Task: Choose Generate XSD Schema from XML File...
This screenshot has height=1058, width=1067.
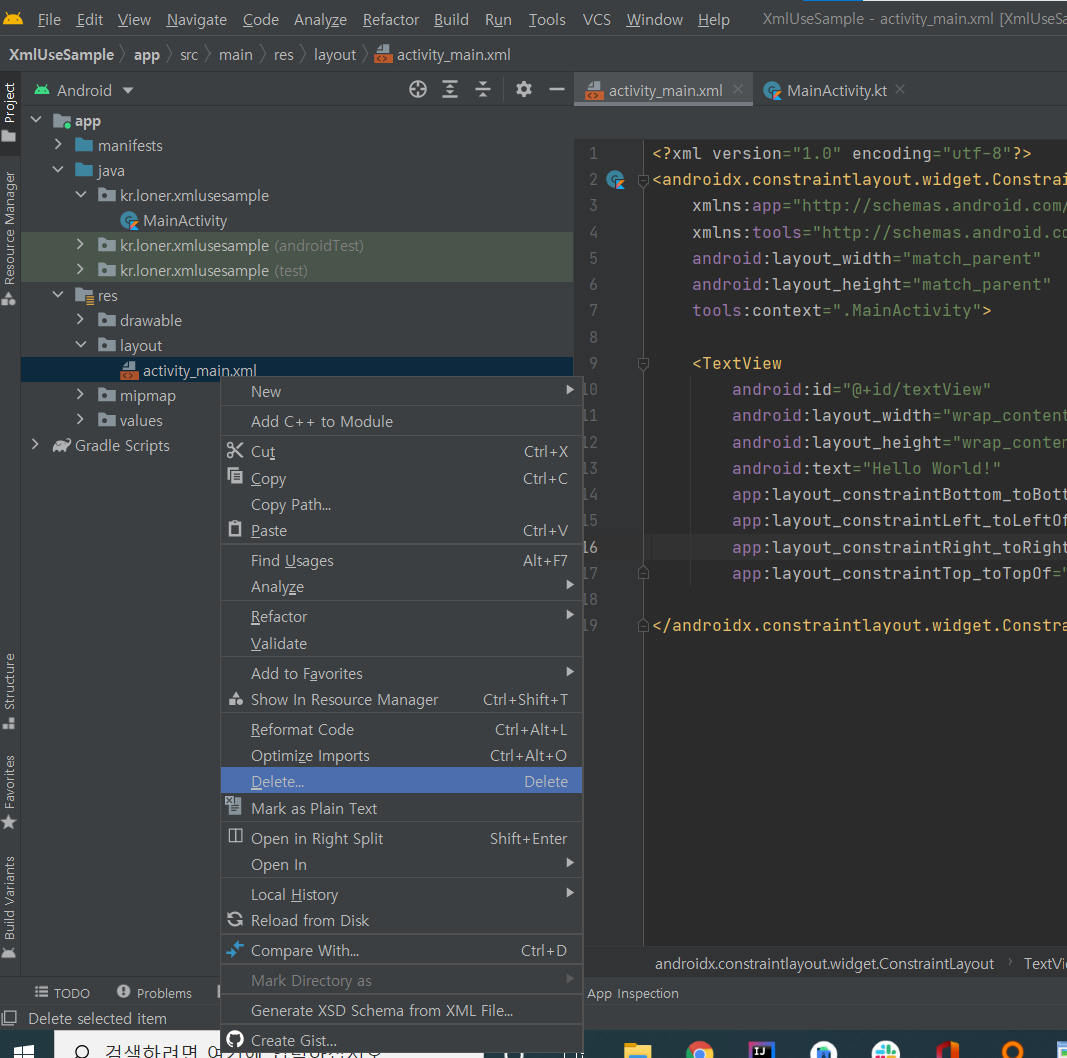Action: pos(401,1010)
